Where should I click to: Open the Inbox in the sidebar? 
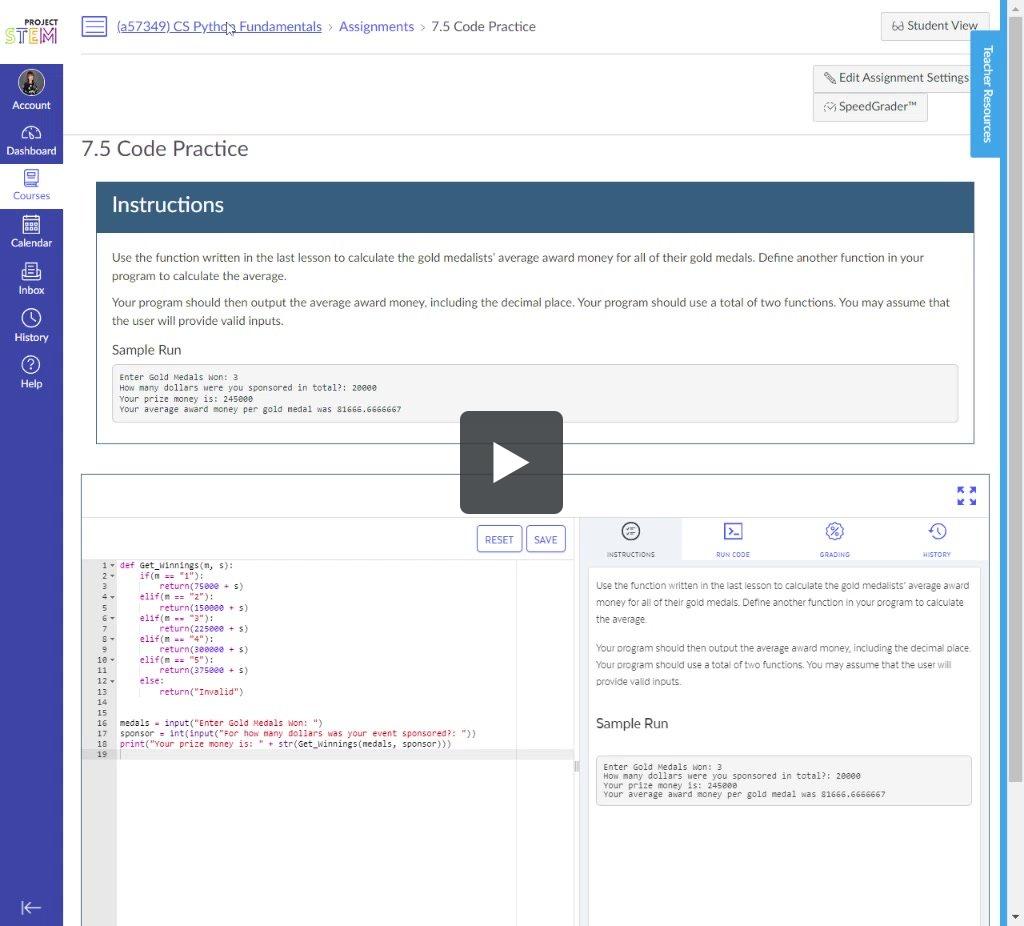click(31, 279)
